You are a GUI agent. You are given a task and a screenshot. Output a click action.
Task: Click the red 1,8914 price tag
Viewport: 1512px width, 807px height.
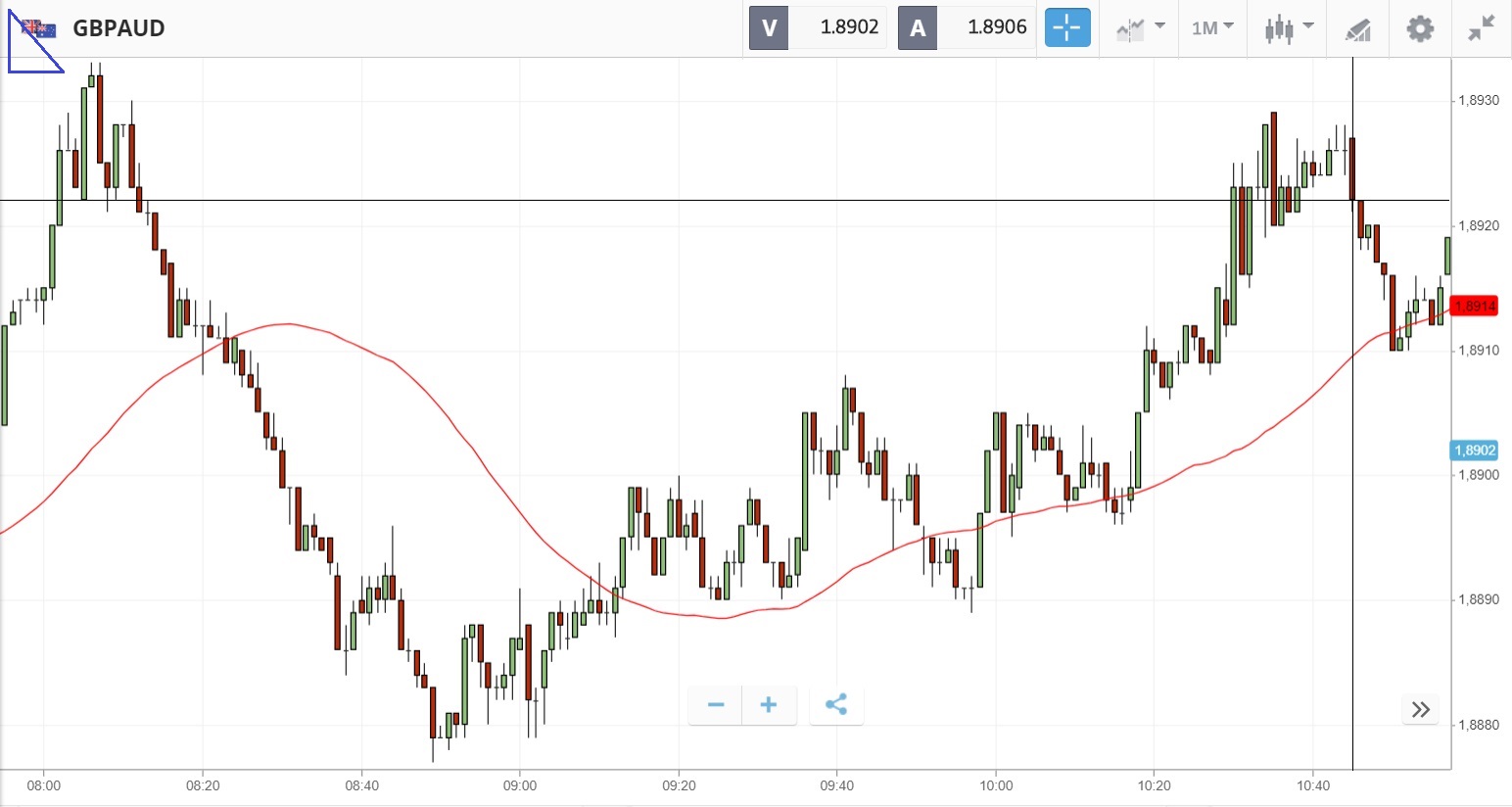click(x=1475, y=307)
